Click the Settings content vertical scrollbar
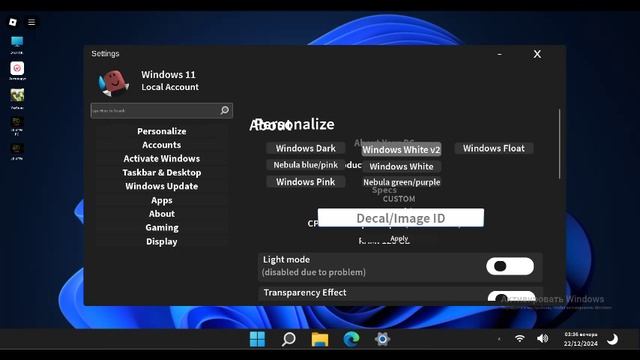The height and width of the screenshot is (360, 640). tap(559, 144)
